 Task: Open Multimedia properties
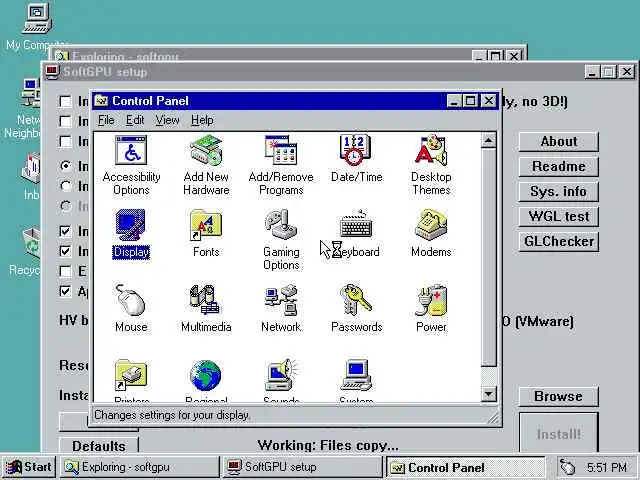[206, 309]
